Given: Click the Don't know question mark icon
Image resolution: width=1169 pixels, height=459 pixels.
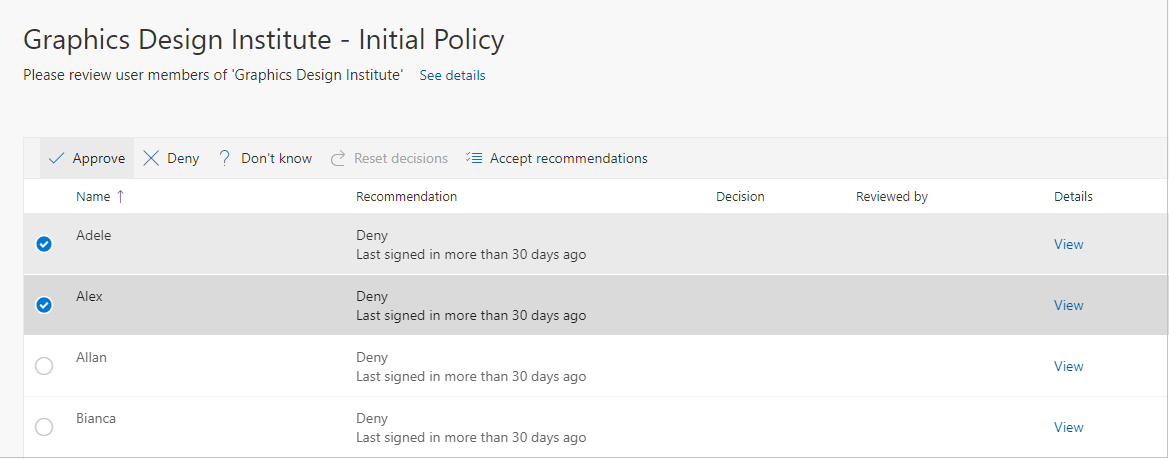Looking at the screenshot, I should coord(225,158).
